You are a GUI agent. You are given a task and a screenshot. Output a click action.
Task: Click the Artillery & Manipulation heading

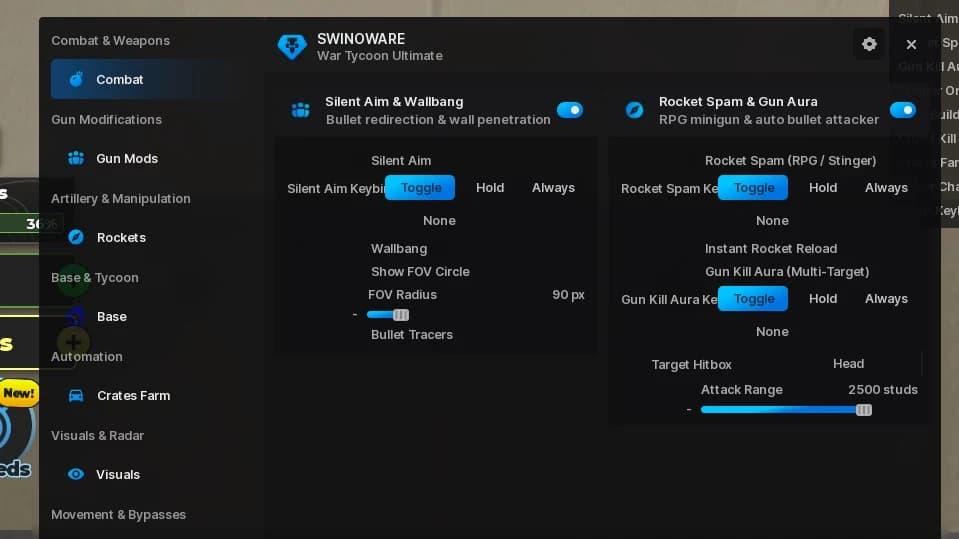point(120,199)
